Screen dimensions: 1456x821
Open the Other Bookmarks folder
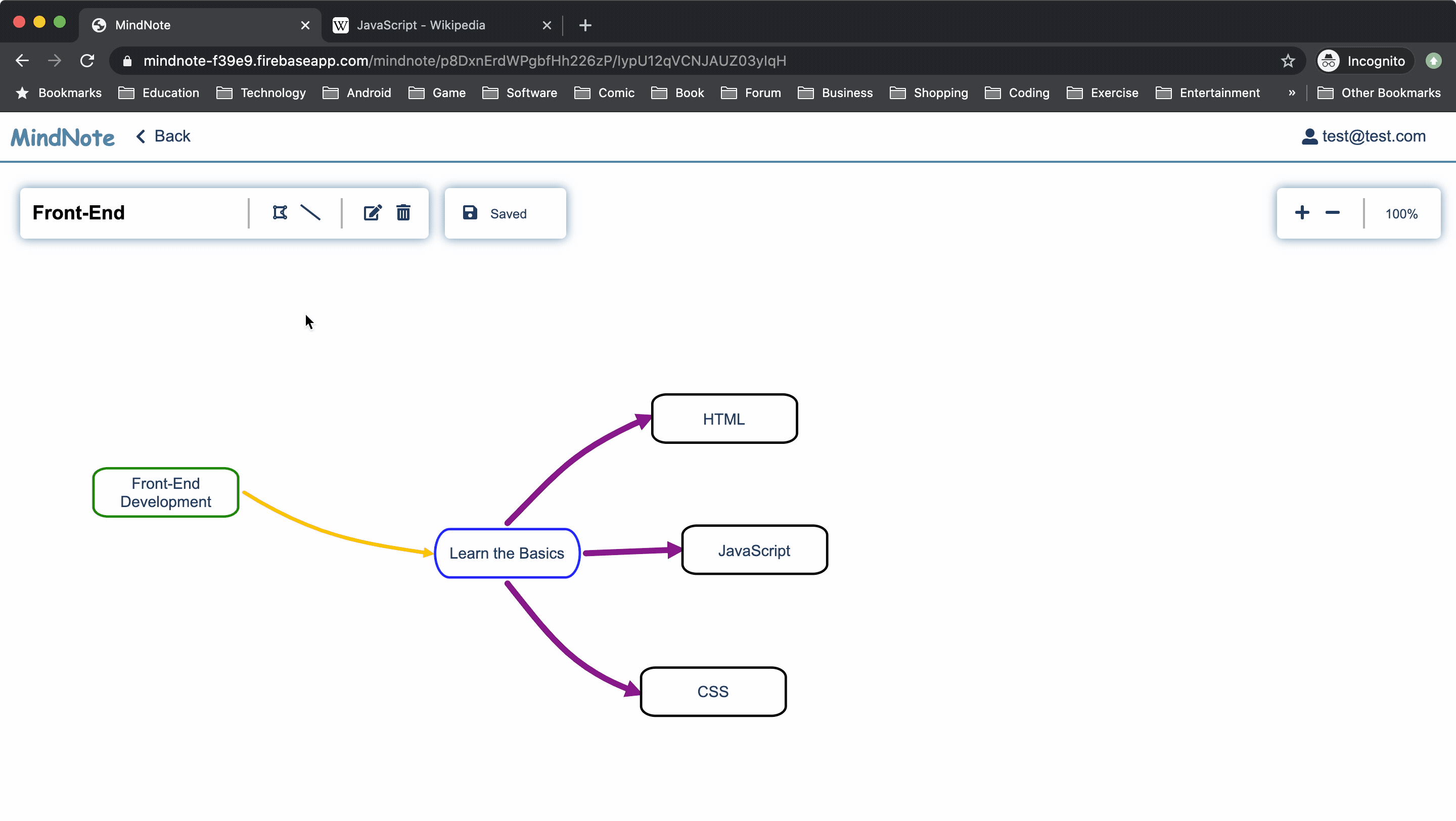(1379, 93)
